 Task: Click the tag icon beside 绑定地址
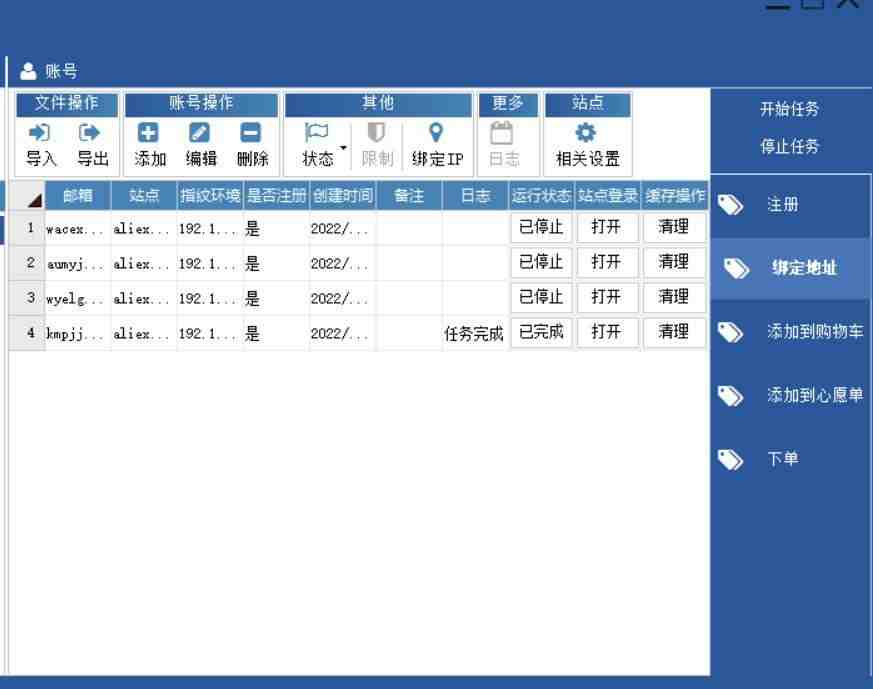point(737,268)
